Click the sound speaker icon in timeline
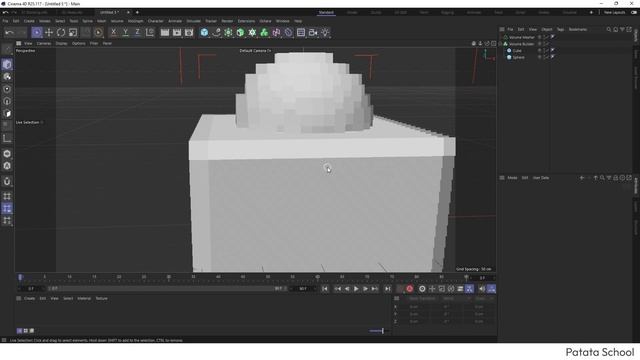Image resolution: width=640 pixels, height=360 pixels. click(x=482, y=289)
